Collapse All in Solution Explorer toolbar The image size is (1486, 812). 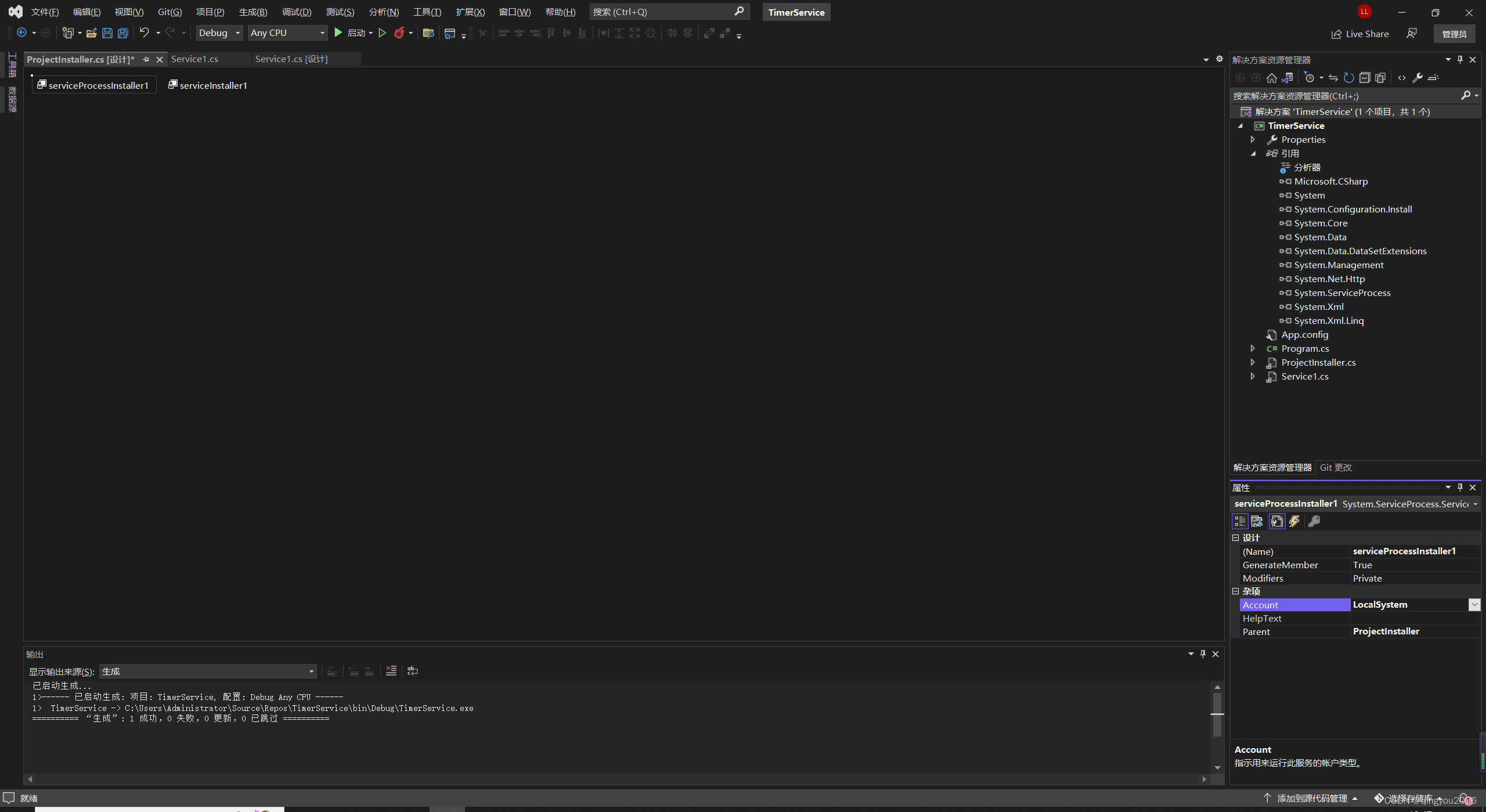pyautogui.click(x=1365, y=78)
